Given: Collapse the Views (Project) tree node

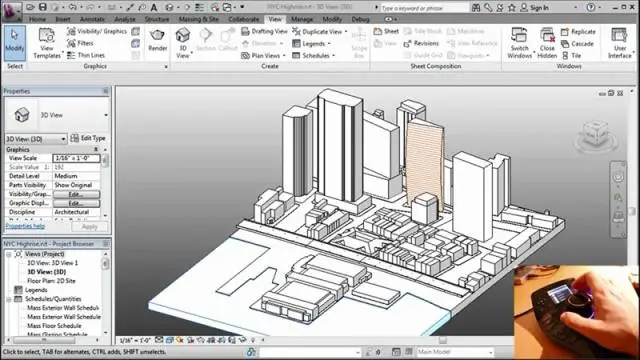Looking at the screenshot, I should (x=9, y=254).
